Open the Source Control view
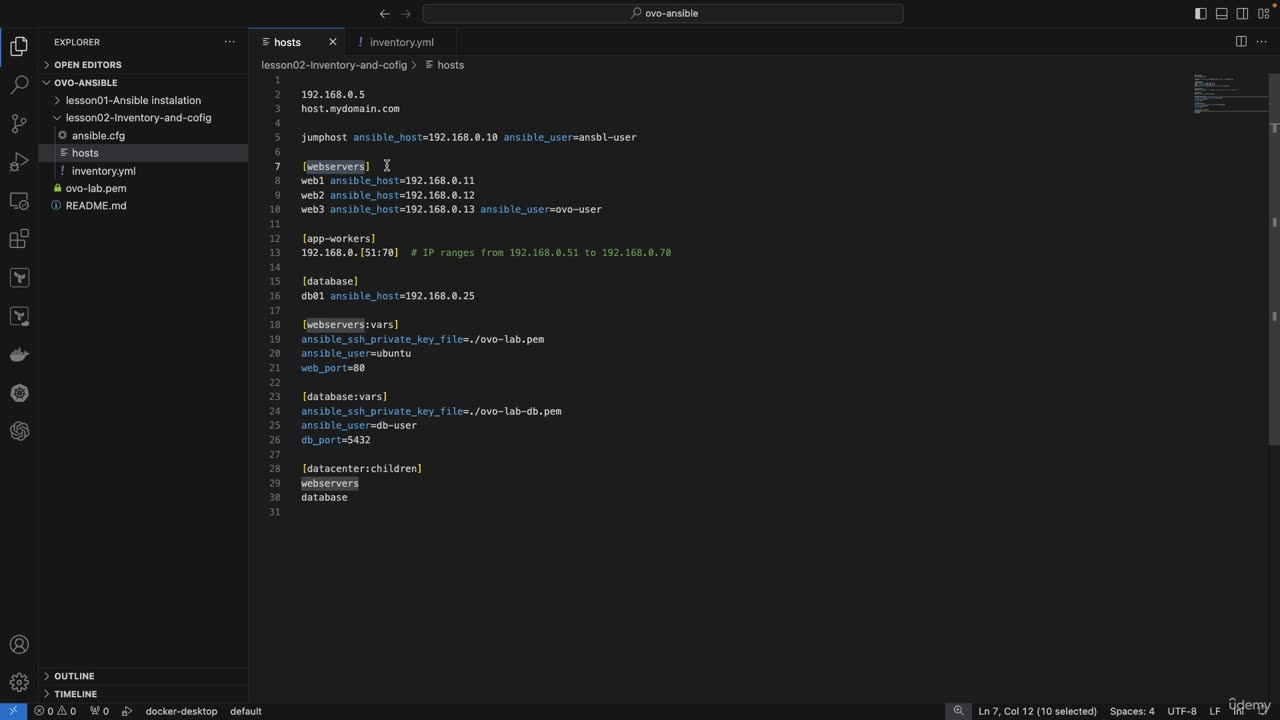 [x=19, y=123]
